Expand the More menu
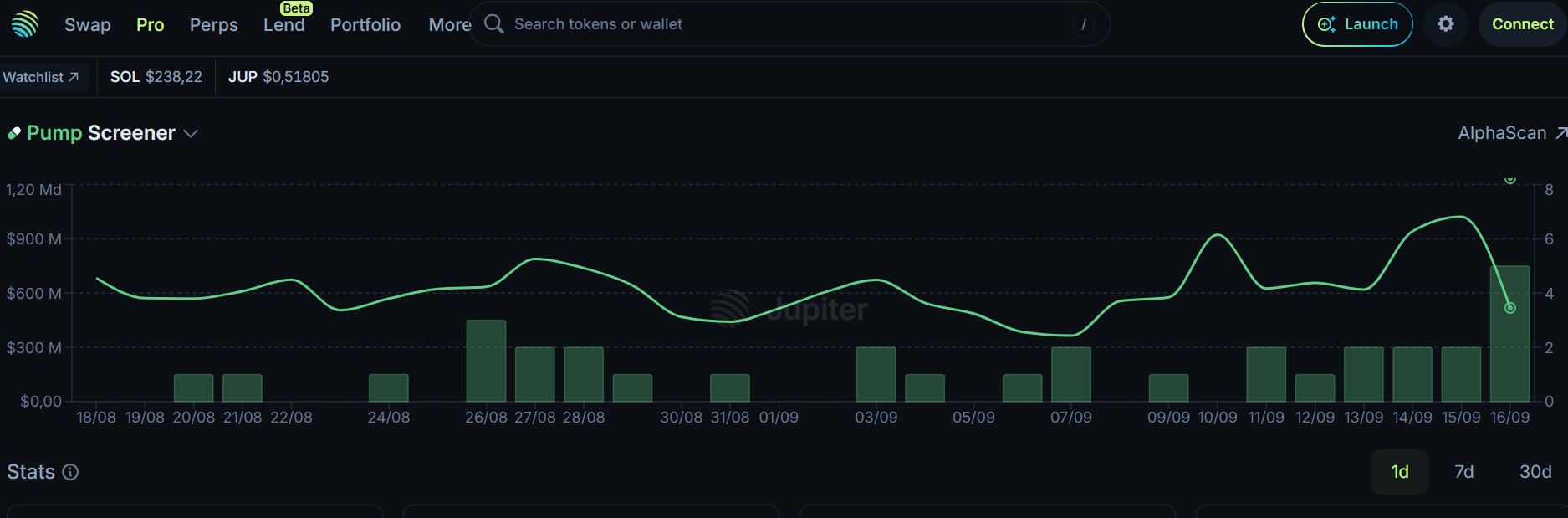The image size is (1568, 518). (450, 25)
